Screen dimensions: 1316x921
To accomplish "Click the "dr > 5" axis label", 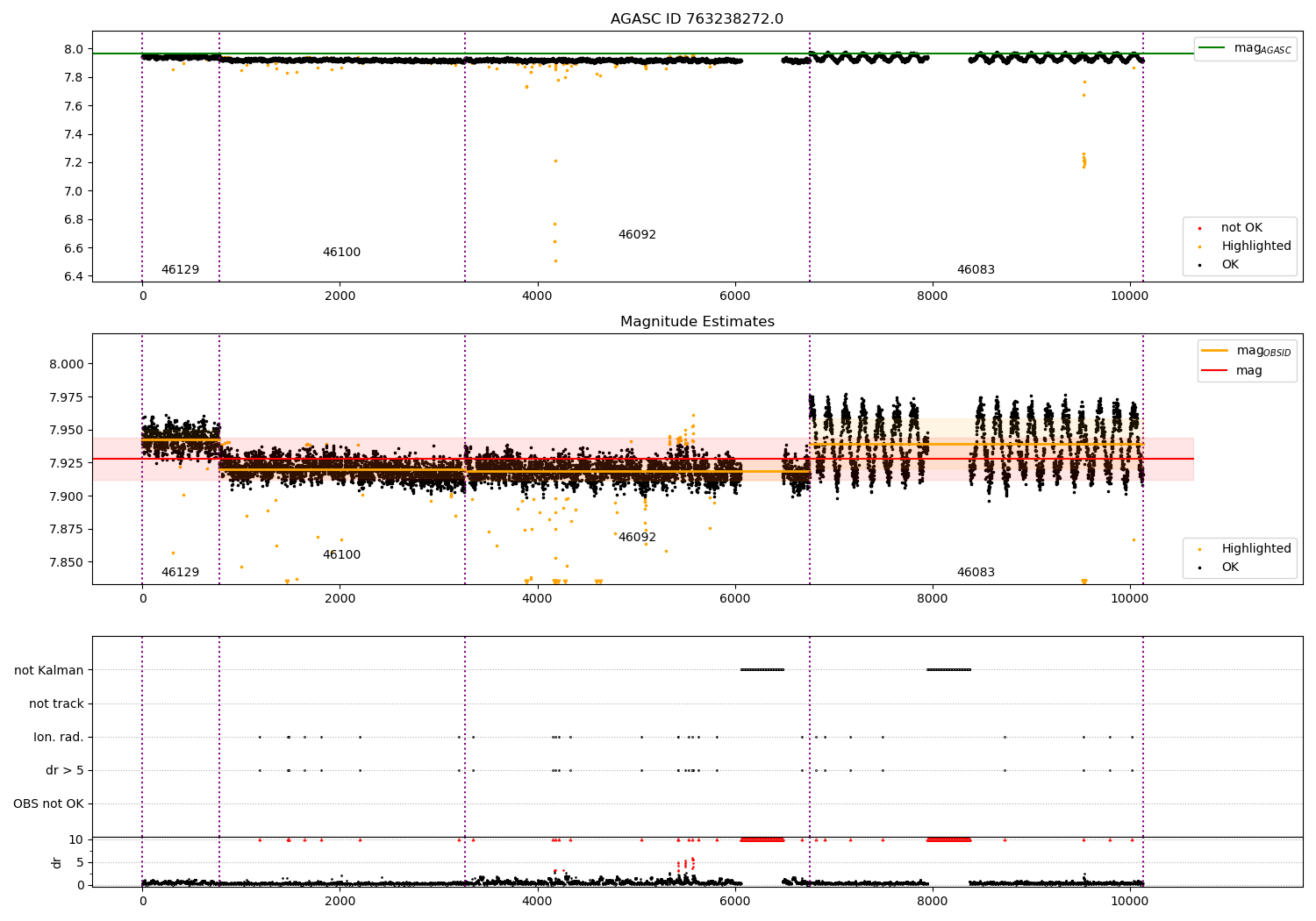I will (65, 771).
